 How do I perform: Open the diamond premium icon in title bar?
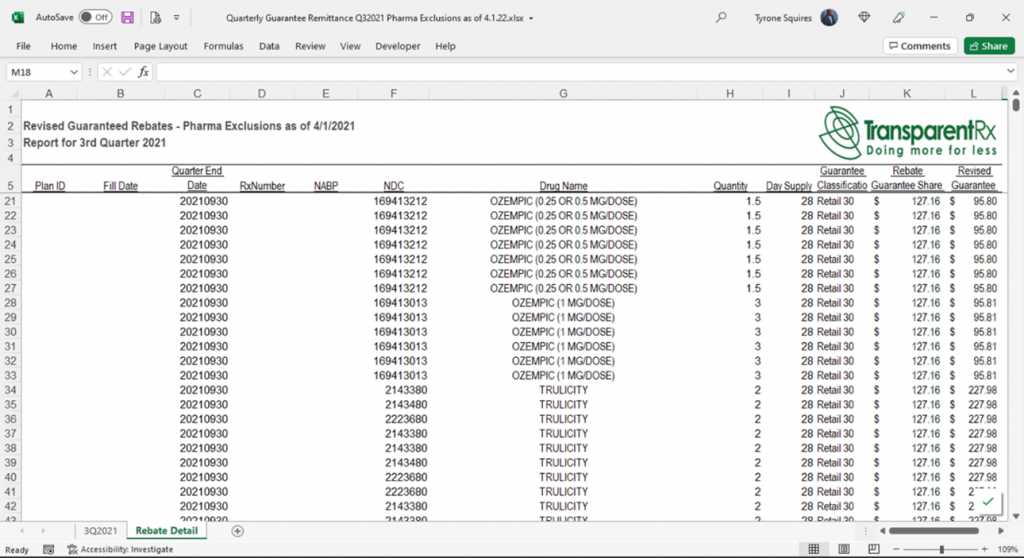click(x=864, y=18)
